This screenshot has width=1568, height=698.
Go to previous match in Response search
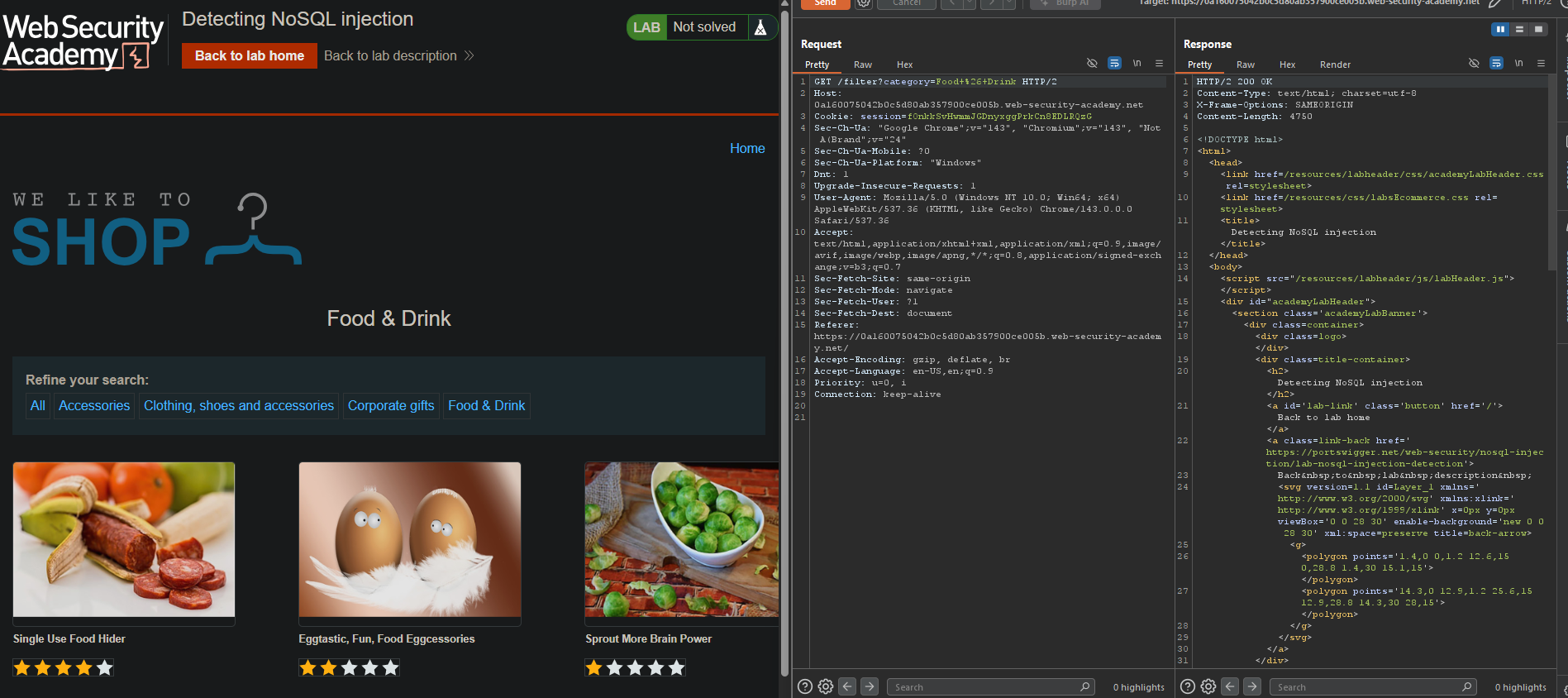tap(1230, 686)
